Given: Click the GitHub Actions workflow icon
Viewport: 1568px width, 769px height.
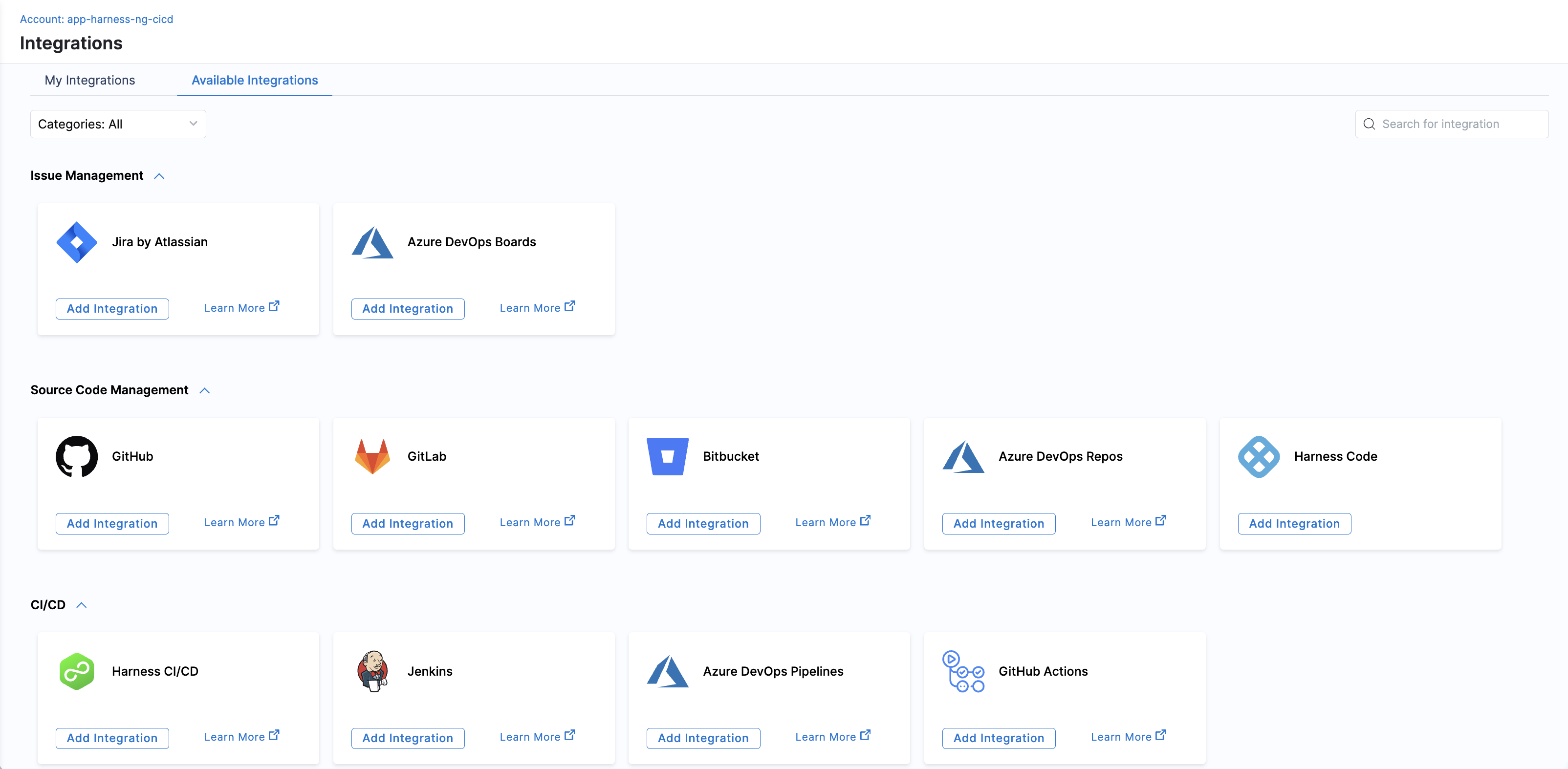Looking at the screenshot, I should pos(963,671).
